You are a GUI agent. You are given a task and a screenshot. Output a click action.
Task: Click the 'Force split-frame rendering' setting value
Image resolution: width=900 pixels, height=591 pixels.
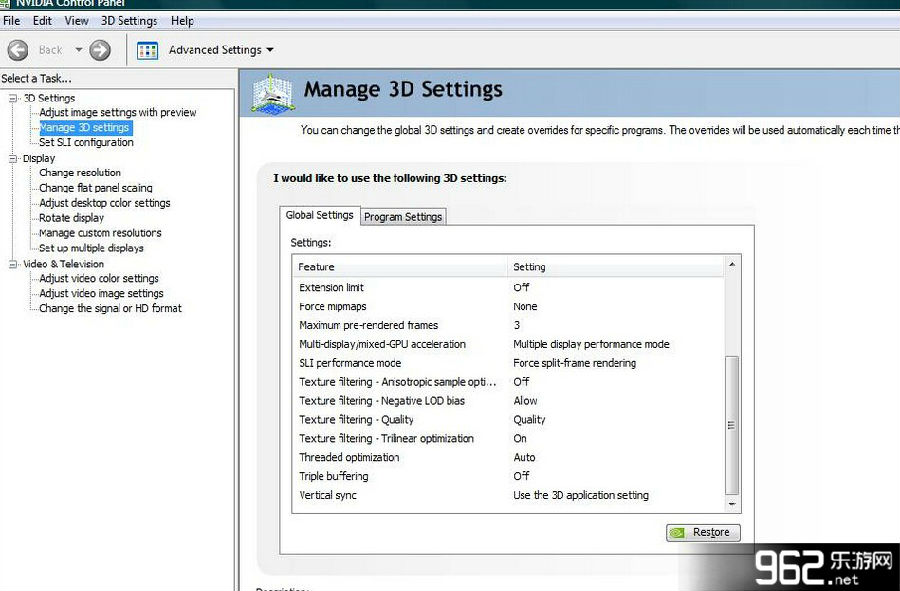coord(575,363)
